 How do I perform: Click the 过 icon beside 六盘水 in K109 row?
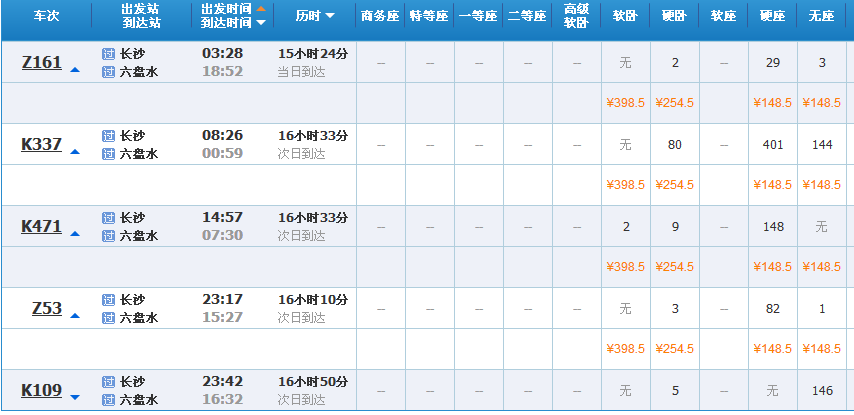pyautogui.click(x=108, y=400)
